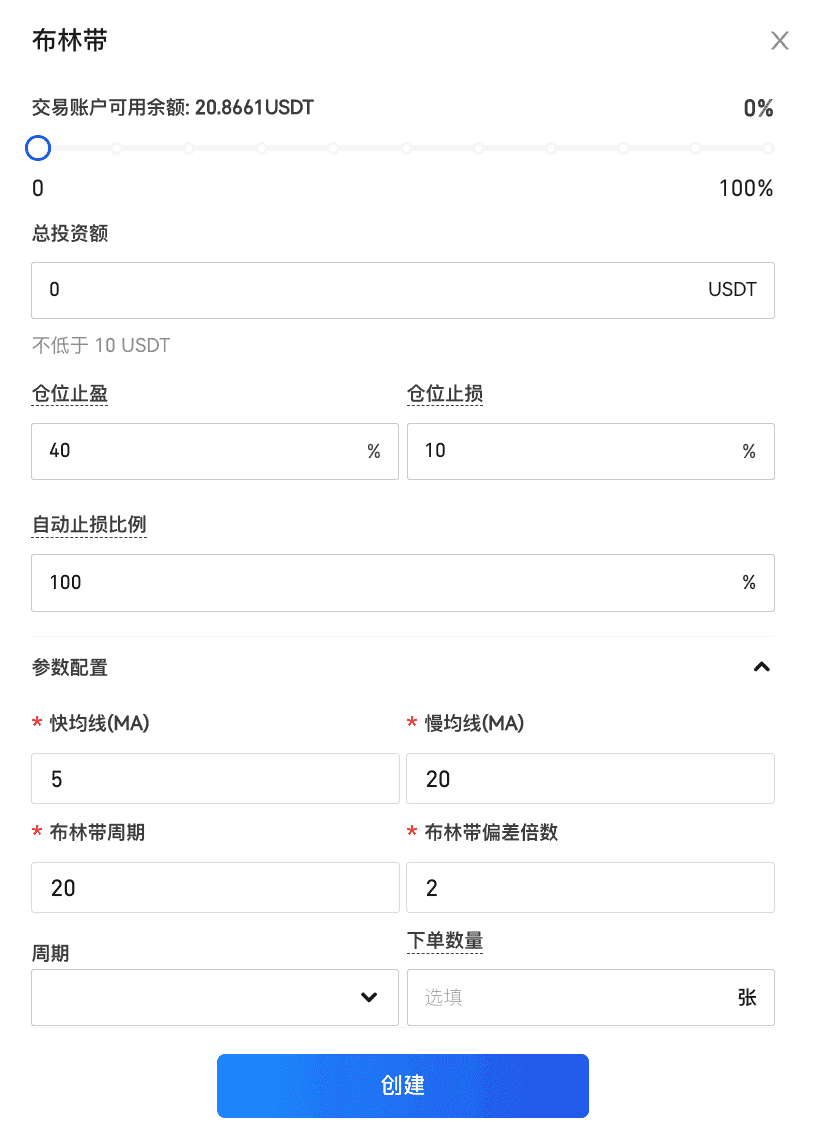Click the slider's middle 50% dot
820x1134 pixels.
click(x=406, y=149)
